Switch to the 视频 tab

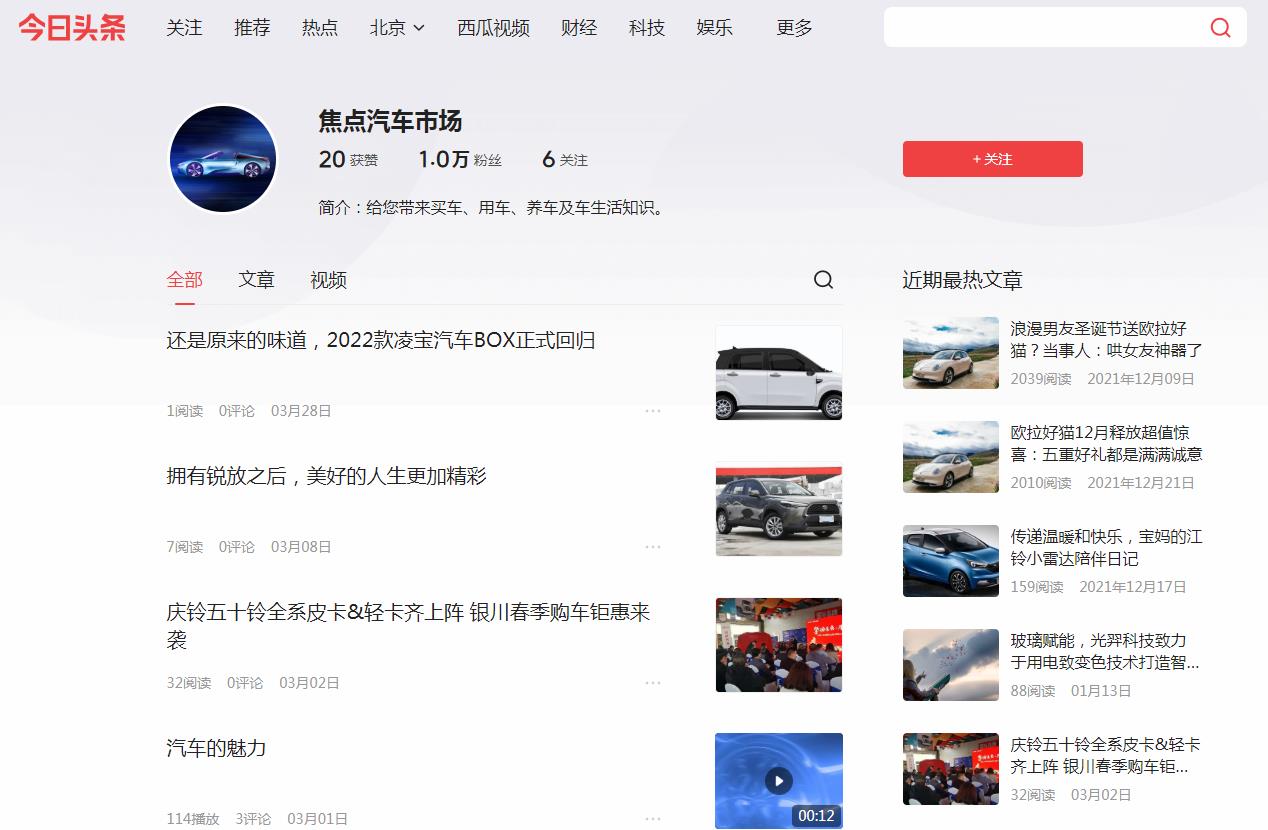328,280
